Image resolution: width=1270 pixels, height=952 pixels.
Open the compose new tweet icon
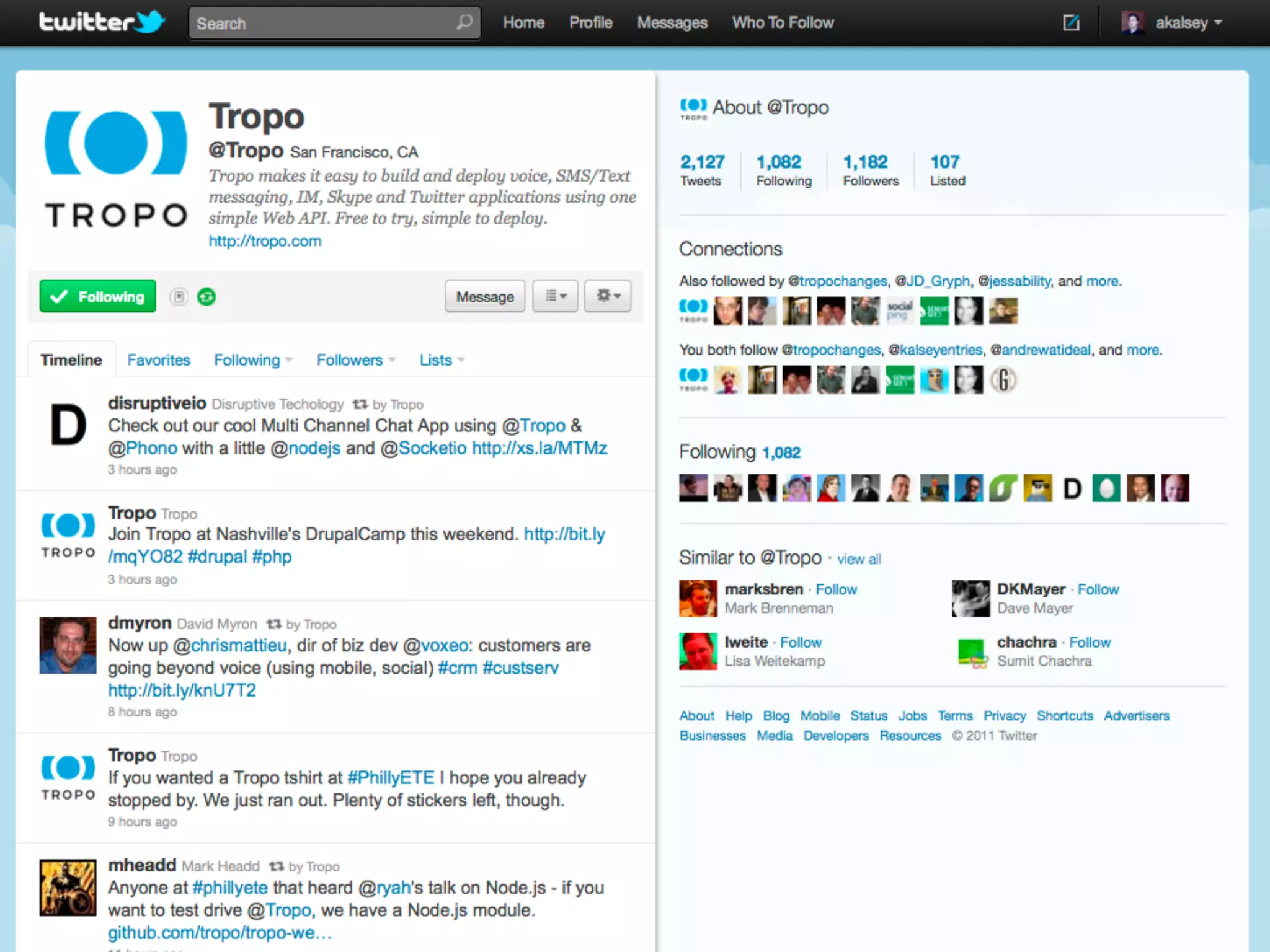pyautogui.click(x=1071, y=23)
